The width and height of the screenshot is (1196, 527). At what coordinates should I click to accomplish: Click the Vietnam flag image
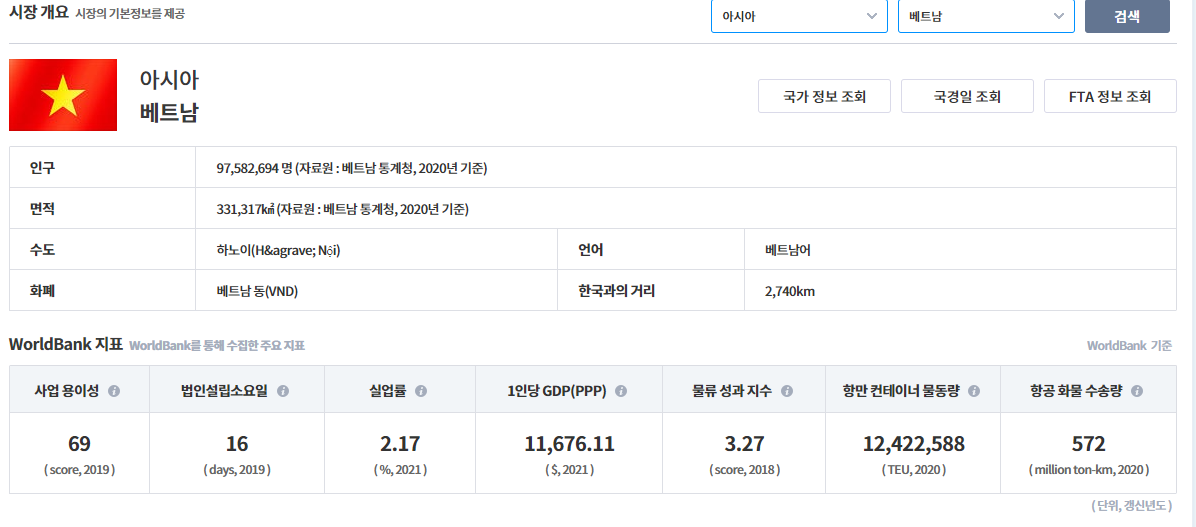point(63,95)
